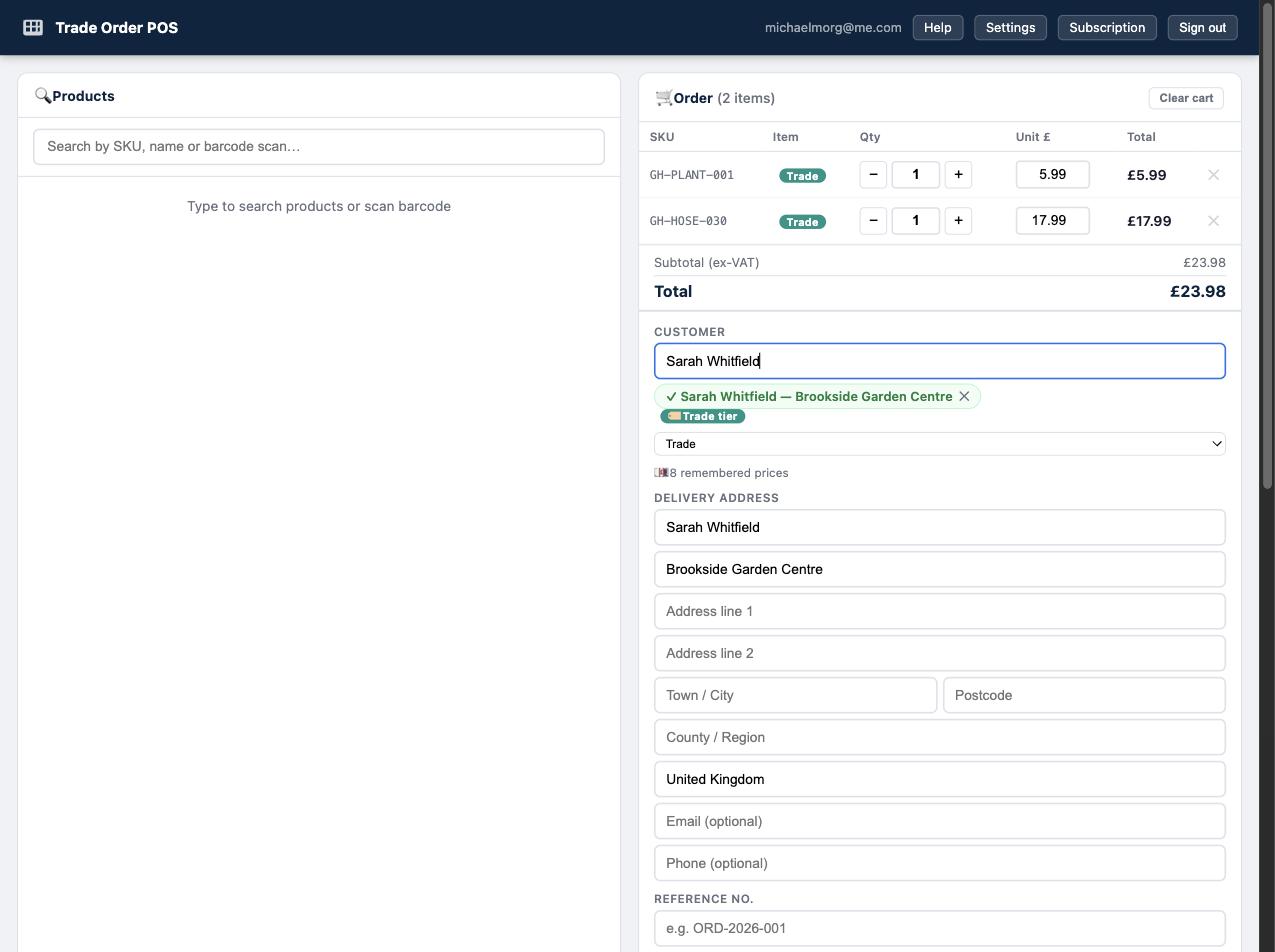
Task: Open the Help page
Action: click(938, 27)
